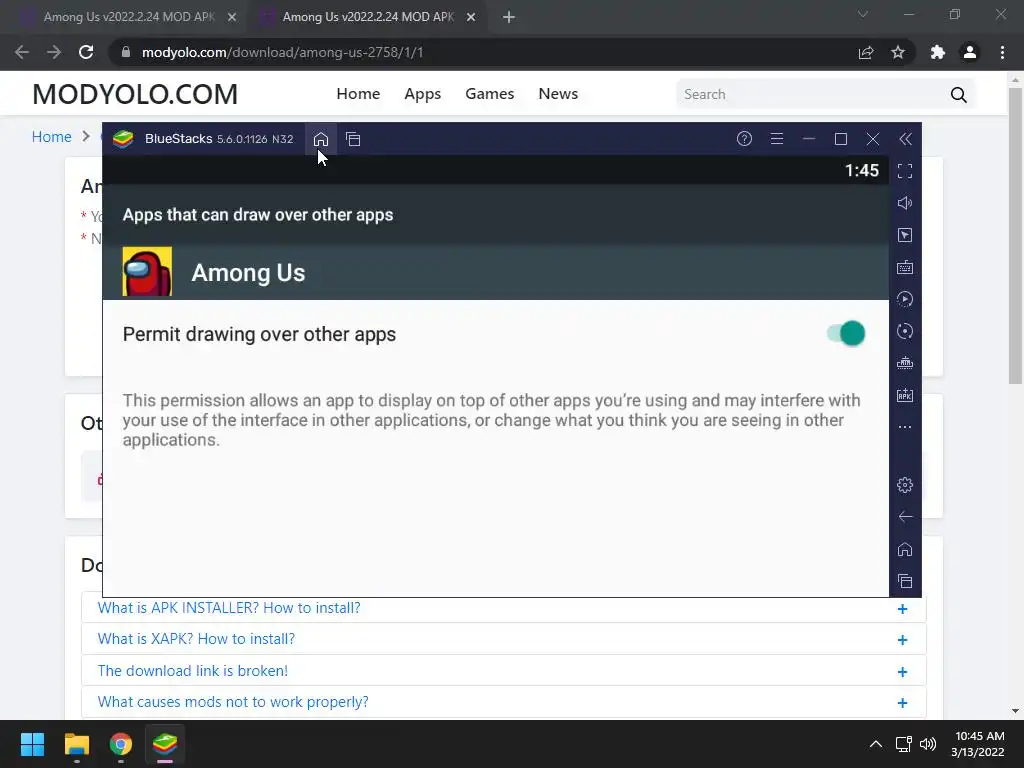
Task: Go back in Chrome
Action: 22,52
